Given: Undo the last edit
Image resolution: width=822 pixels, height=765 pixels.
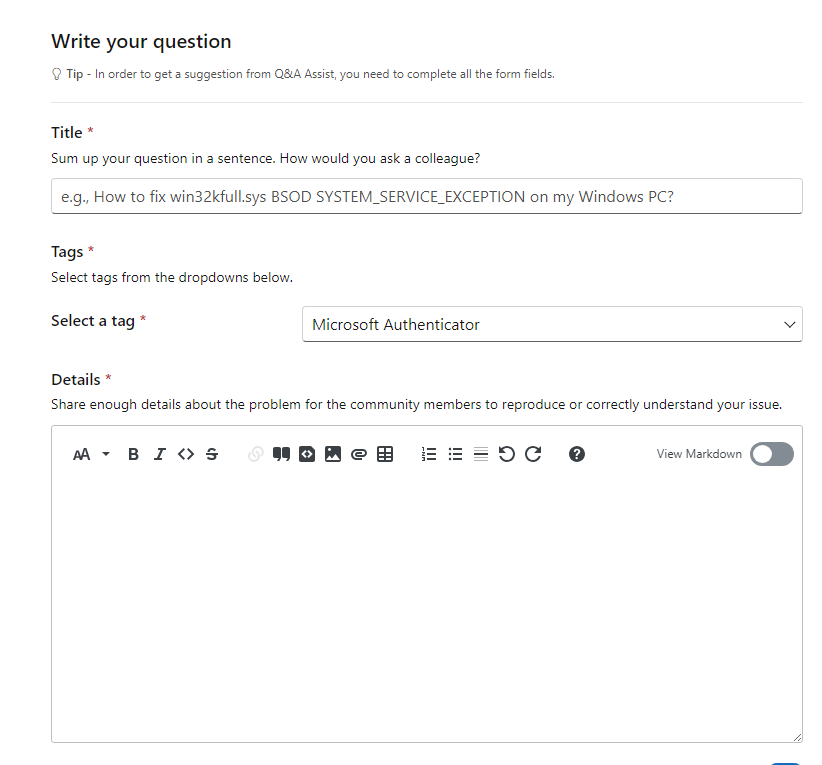Looking at the screenshot, I should [506, 454].
